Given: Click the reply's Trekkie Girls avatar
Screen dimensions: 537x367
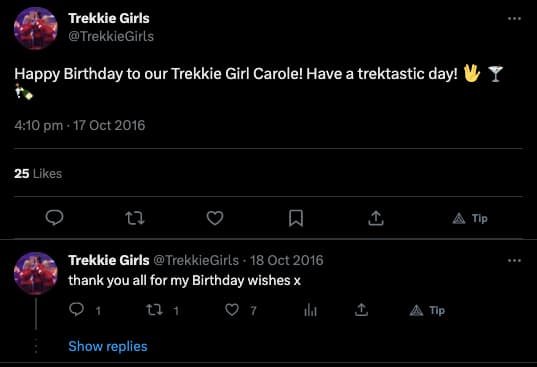Looking at the screenshot, I should (x=36, y=274).
